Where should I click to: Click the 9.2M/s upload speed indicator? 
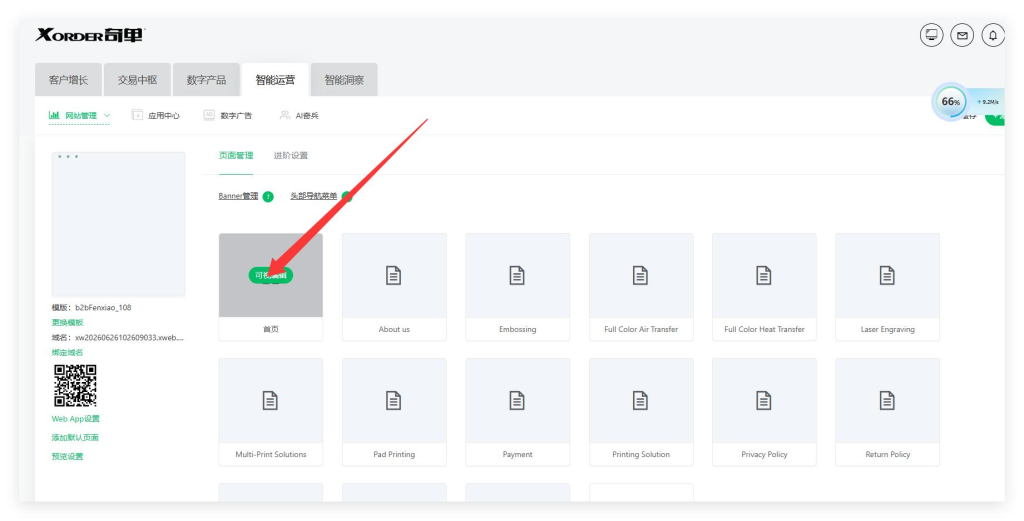point(987,102)
